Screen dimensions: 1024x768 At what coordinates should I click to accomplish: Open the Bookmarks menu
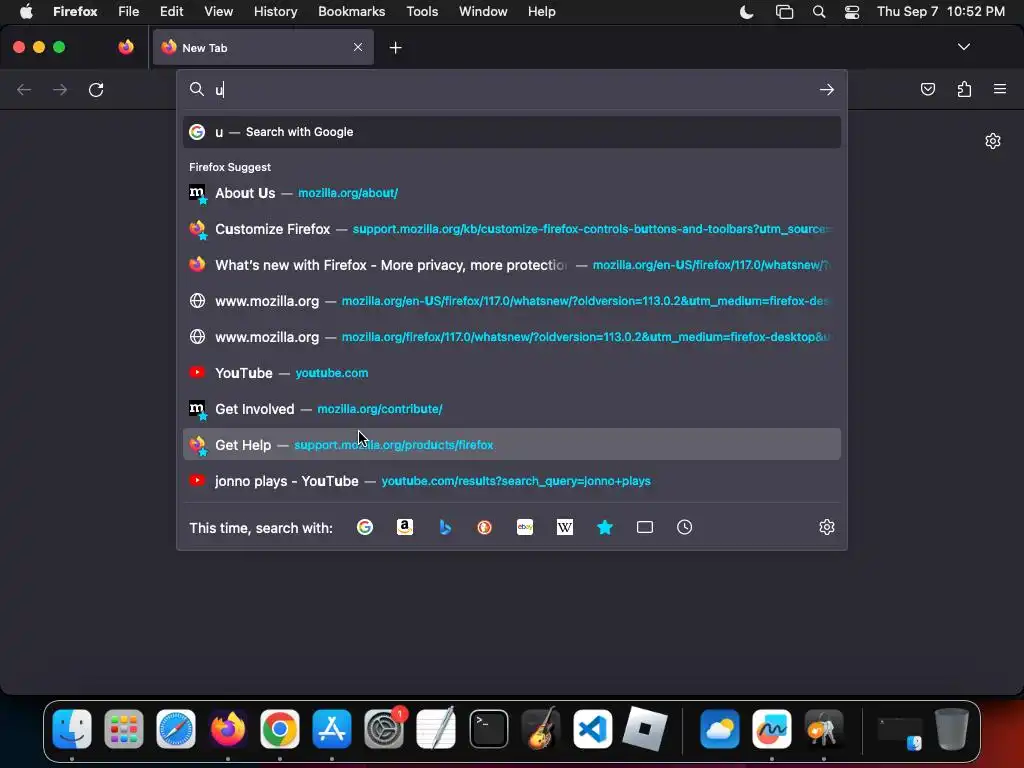tap(351, 12)
